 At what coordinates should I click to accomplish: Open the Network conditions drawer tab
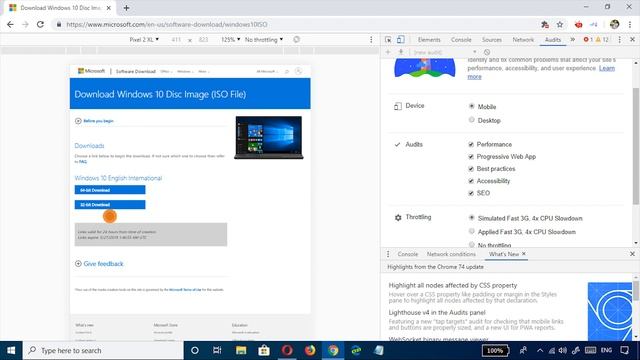451,254
